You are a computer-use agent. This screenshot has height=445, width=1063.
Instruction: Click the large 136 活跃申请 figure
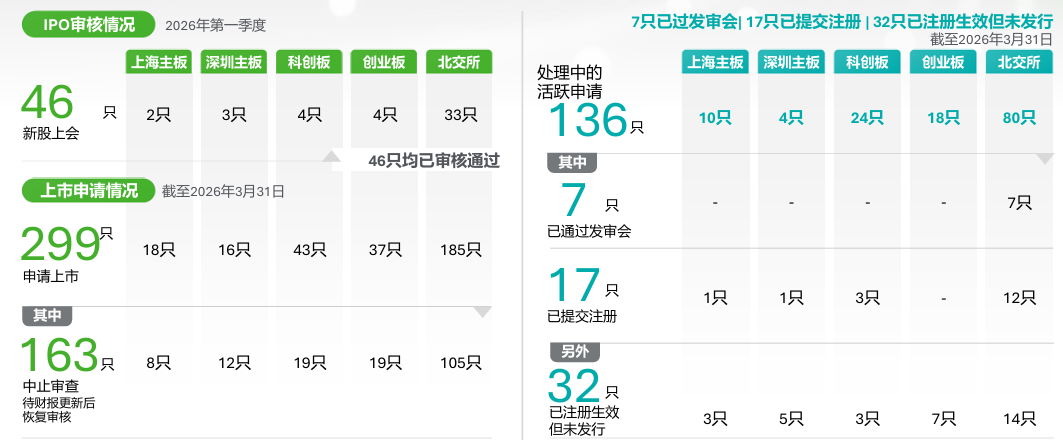[589, 121]
